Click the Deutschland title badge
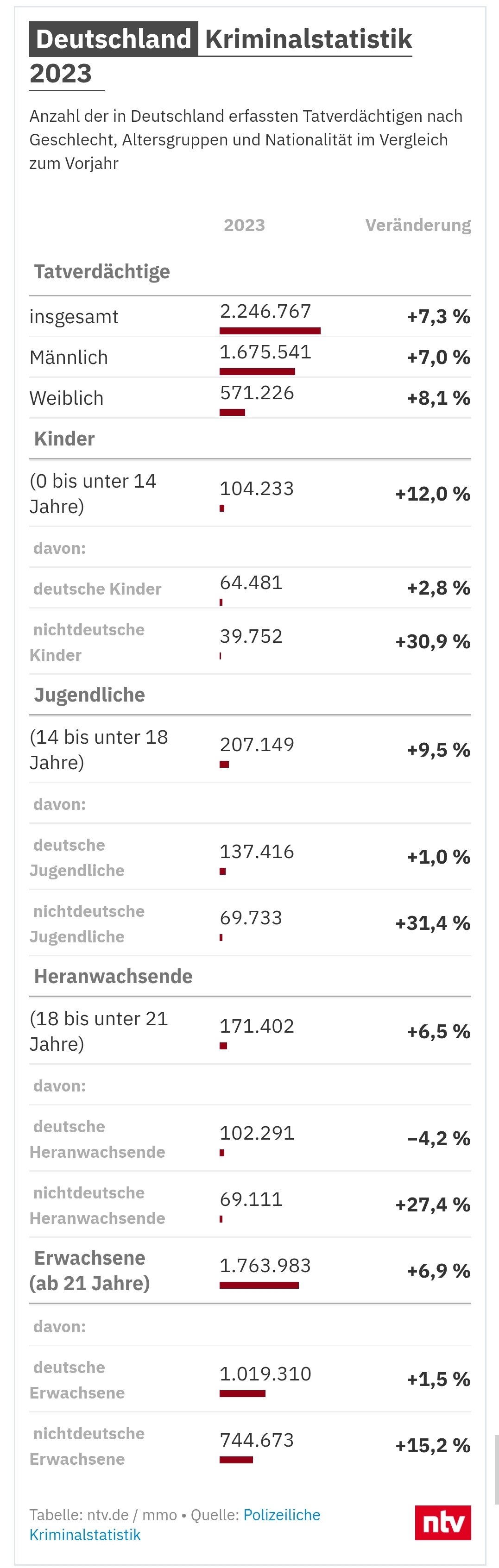 (114, 39)
